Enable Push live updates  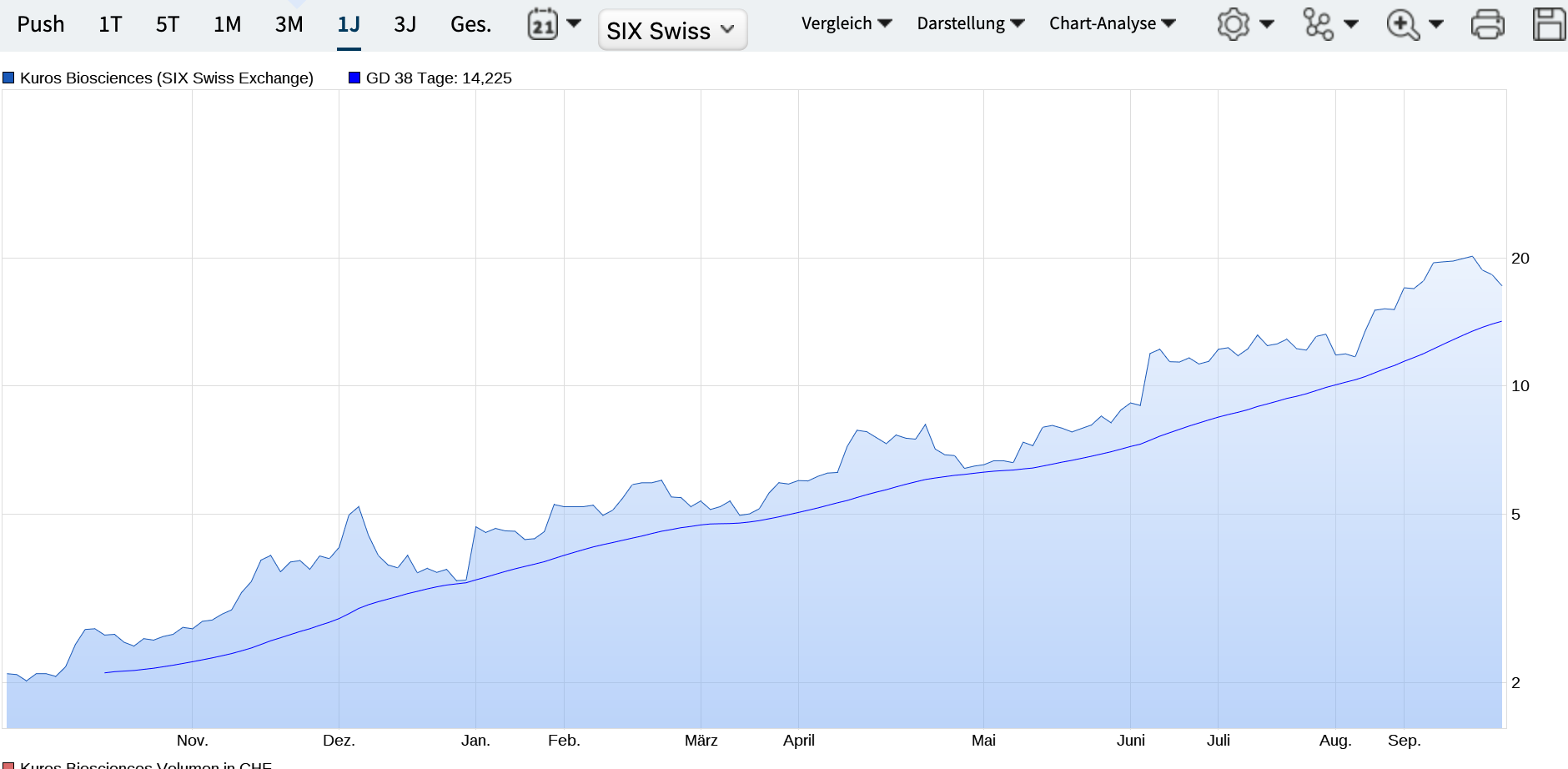[41, 24]
